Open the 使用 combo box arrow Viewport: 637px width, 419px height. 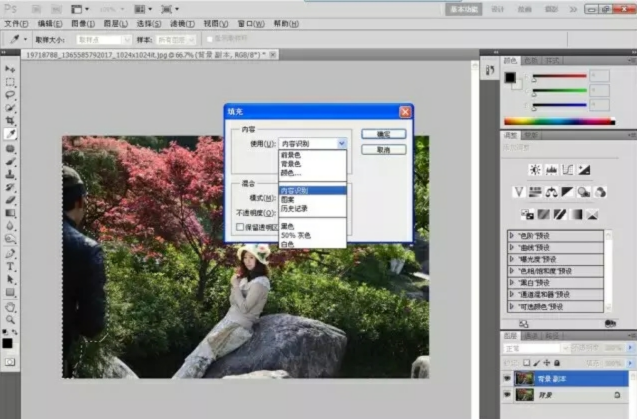pyautogui.click(x=342, y=143)
